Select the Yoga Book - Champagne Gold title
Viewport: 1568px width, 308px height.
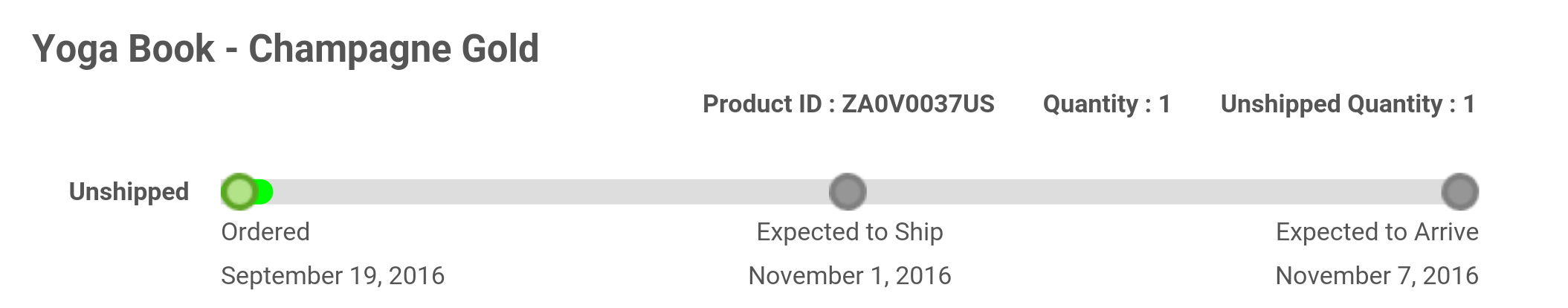click(x=285, y=49)
